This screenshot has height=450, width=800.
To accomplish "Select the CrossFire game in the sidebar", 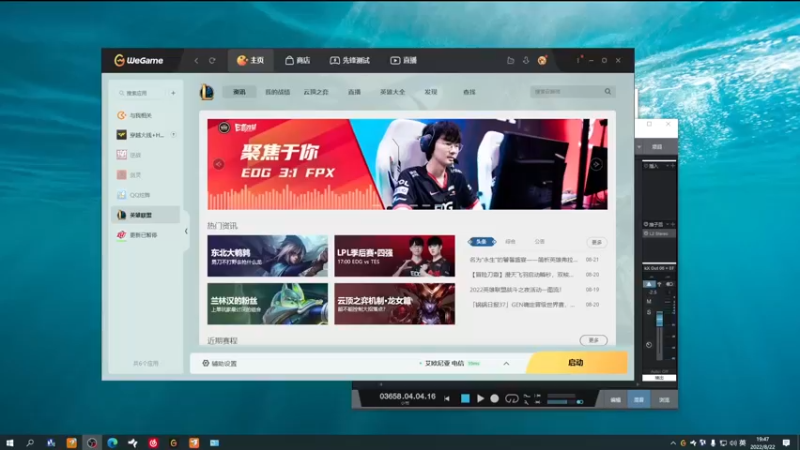I will click(146, 135).
